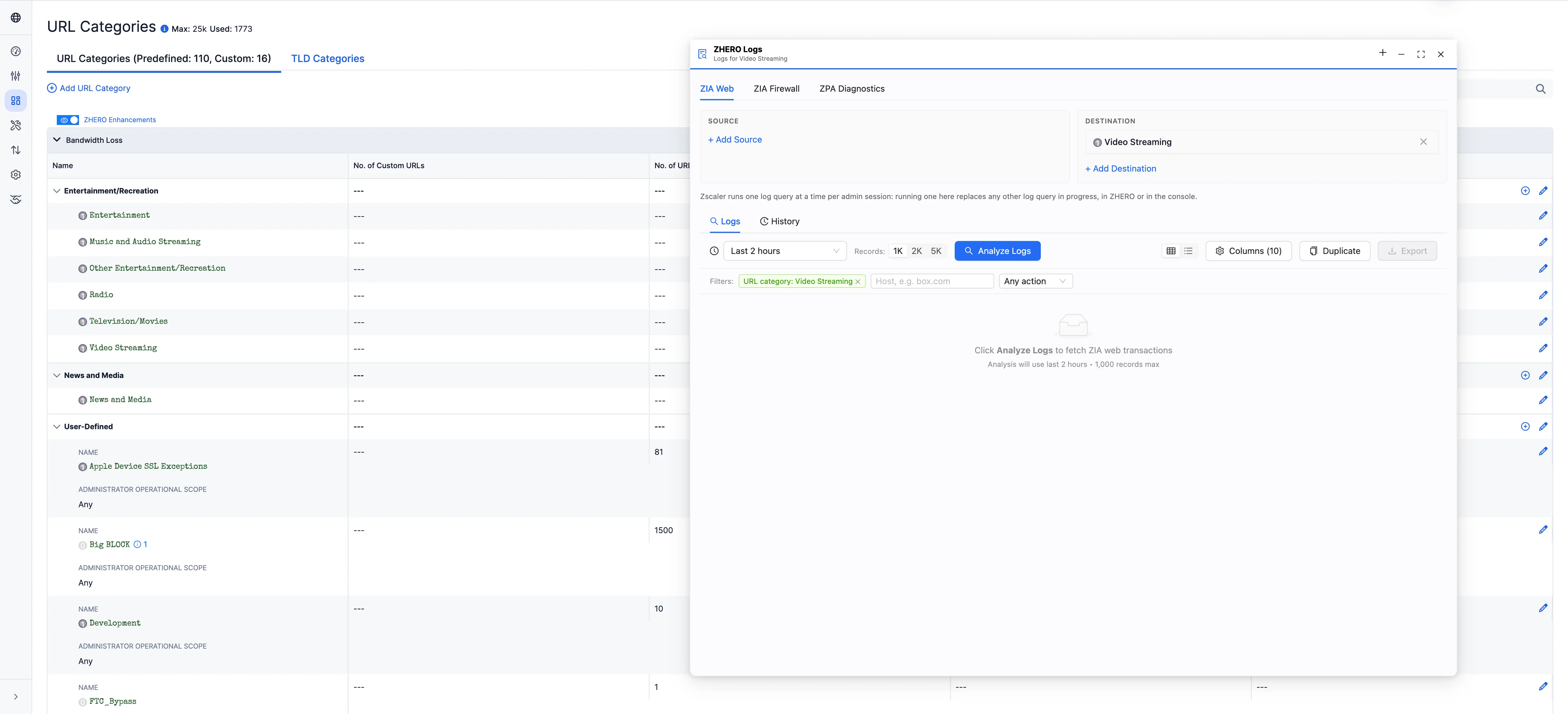1568x714 pixels.
Task: Open the ZIA Web tab
Action: coord(716,89)
